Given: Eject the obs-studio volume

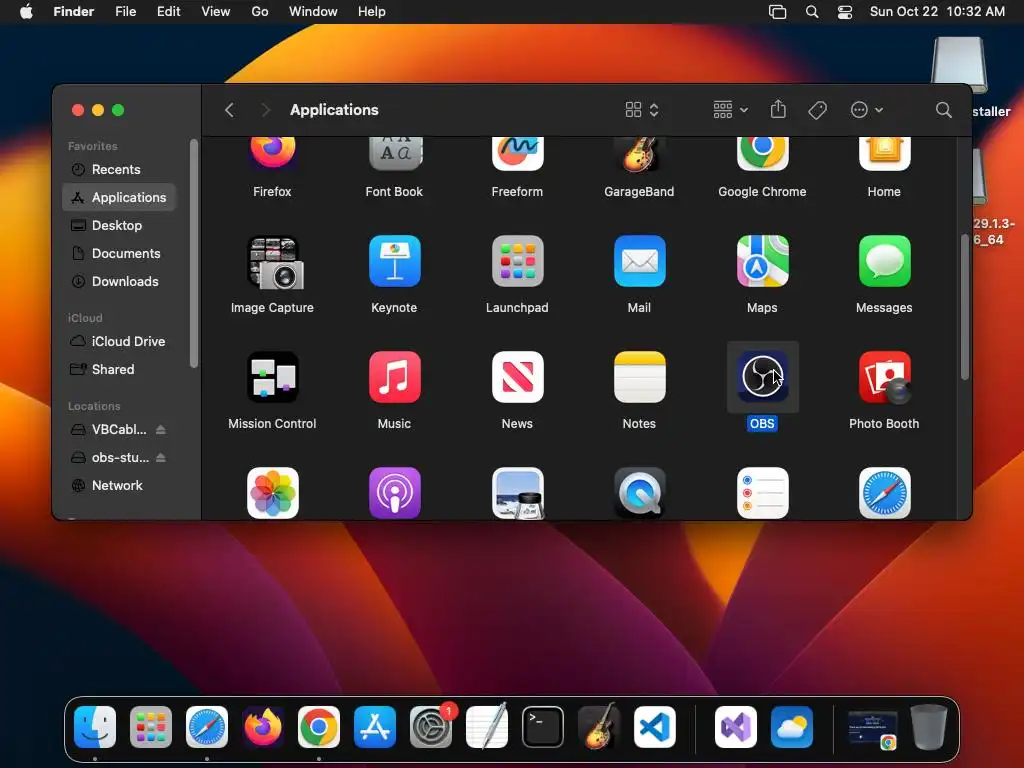Looking at the screenshot, I should coord(161,457).
